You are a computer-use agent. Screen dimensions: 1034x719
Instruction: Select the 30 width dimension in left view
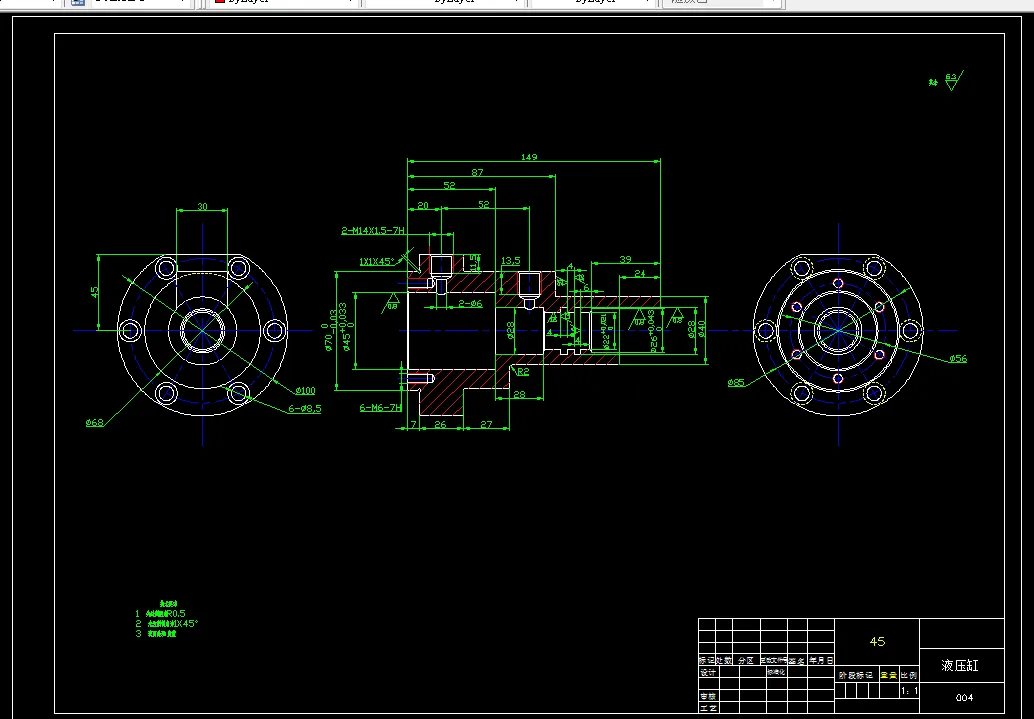click(x=202, y=206)
